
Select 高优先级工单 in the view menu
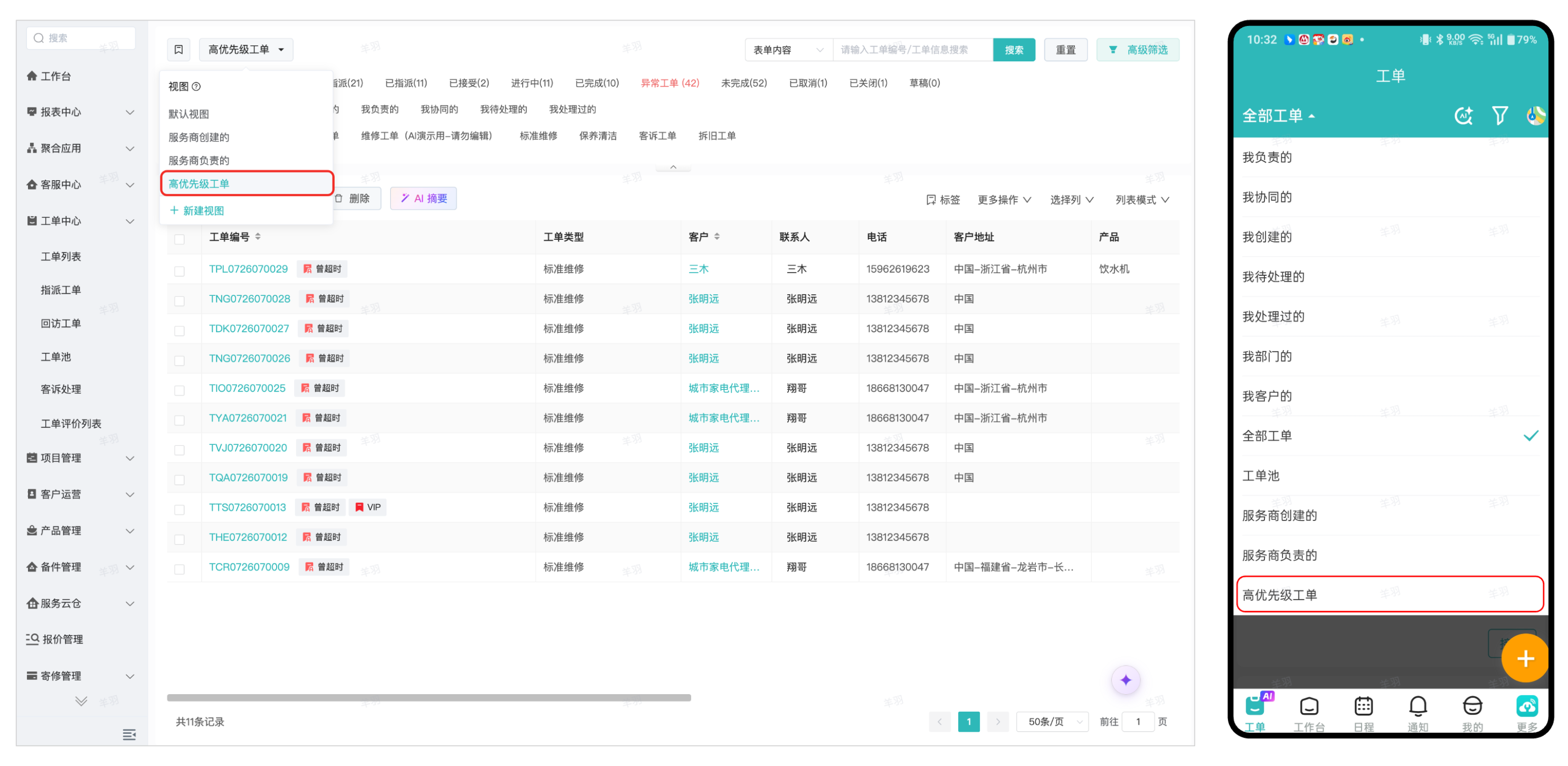(x=247, y=183)
